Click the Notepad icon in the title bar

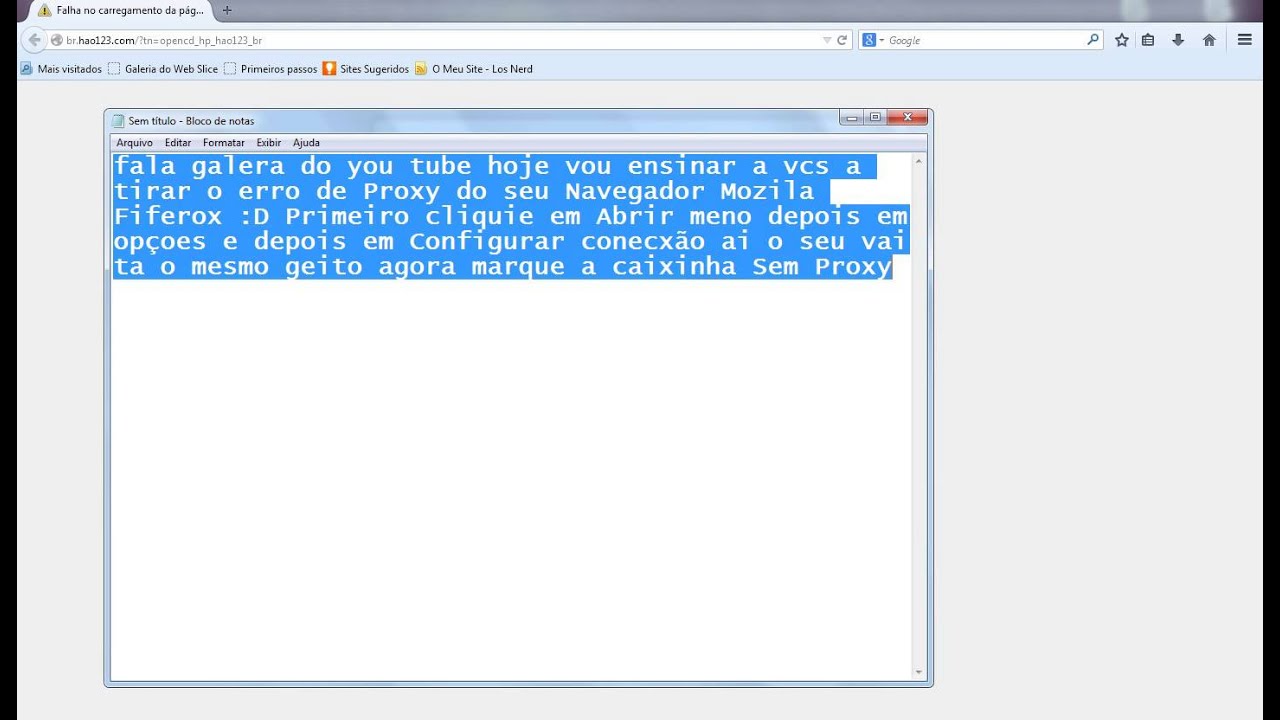click(118, 121)
